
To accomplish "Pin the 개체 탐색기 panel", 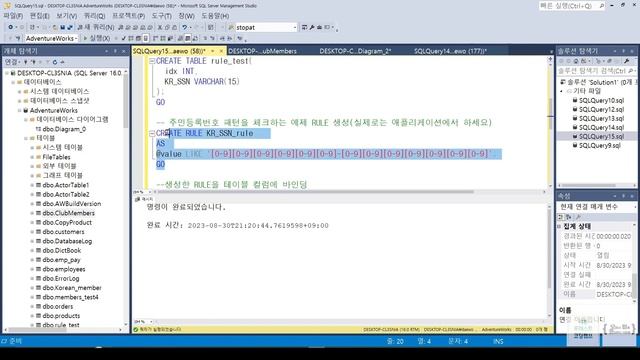I will point(115,51).
